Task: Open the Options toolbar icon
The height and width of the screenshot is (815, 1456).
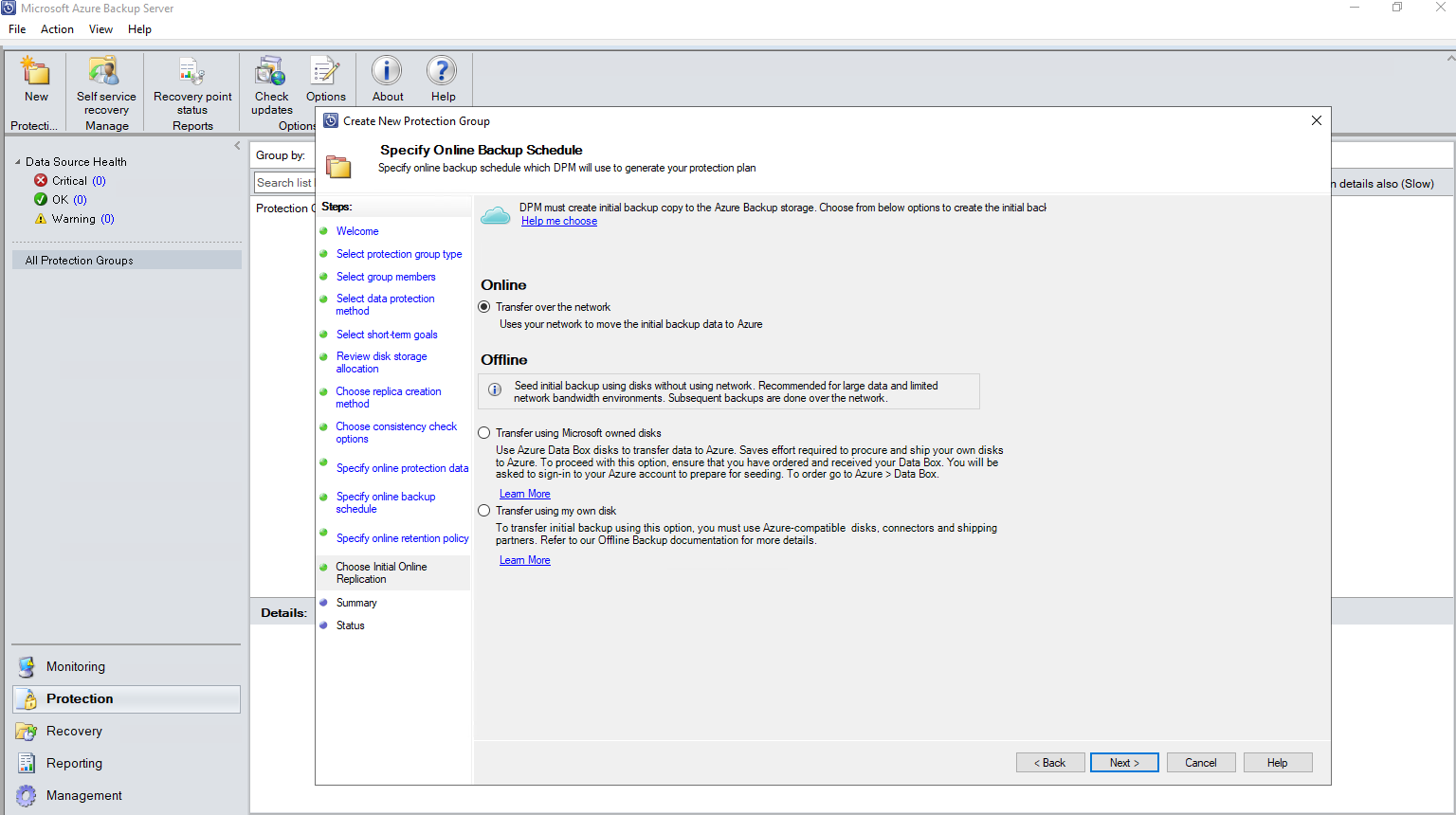Action: coord(325,71)
